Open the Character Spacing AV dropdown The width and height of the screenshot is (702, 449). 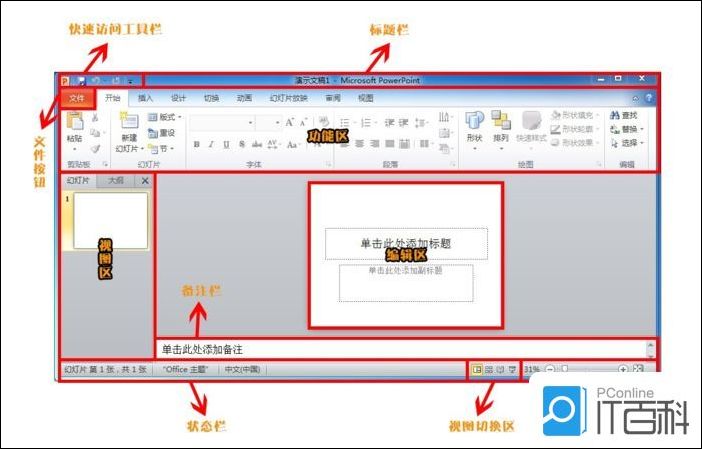pos(273,144)
